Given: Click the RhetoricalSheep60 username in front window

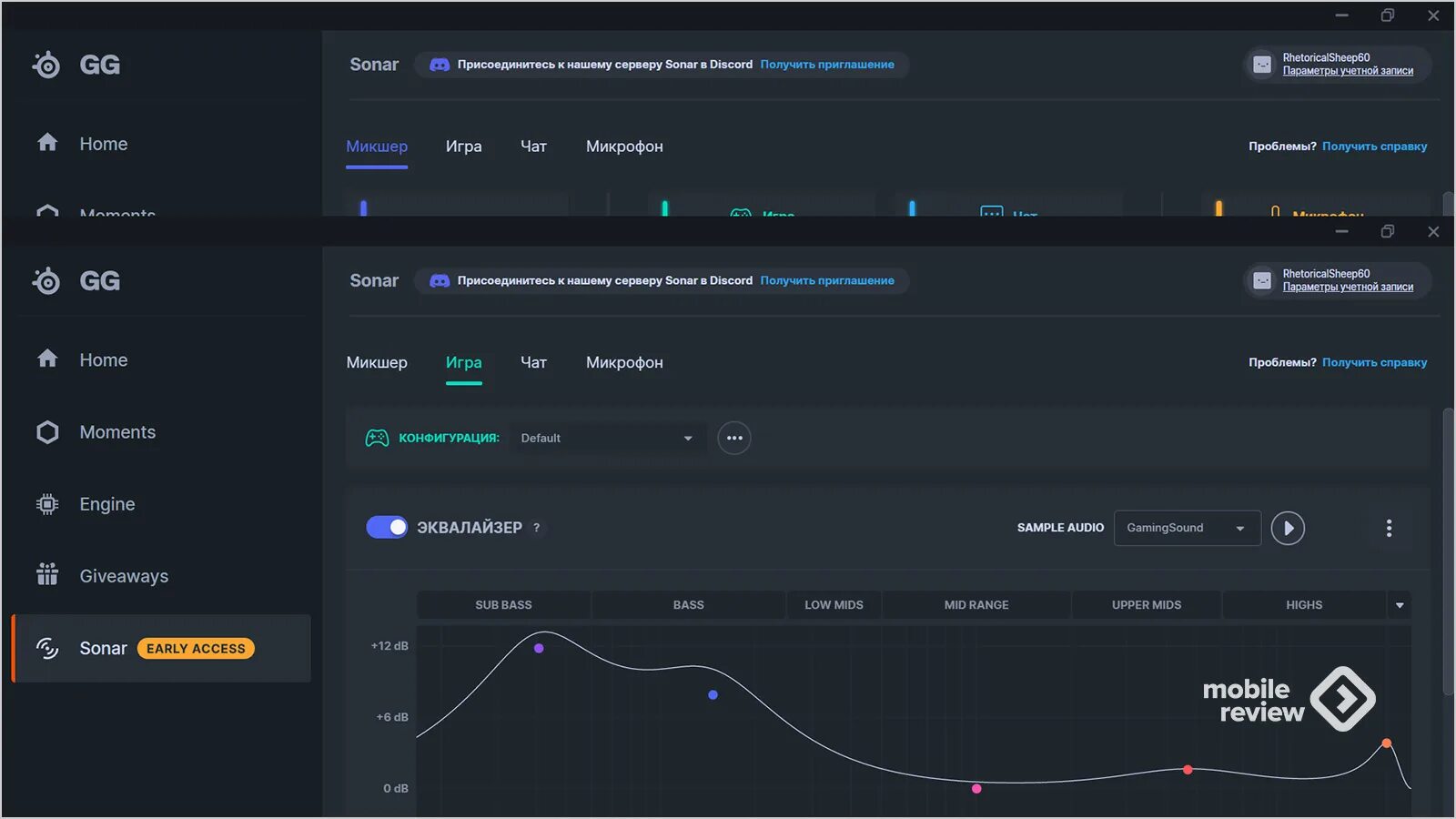Looking at the screenshot, I should click(1326, 274).
